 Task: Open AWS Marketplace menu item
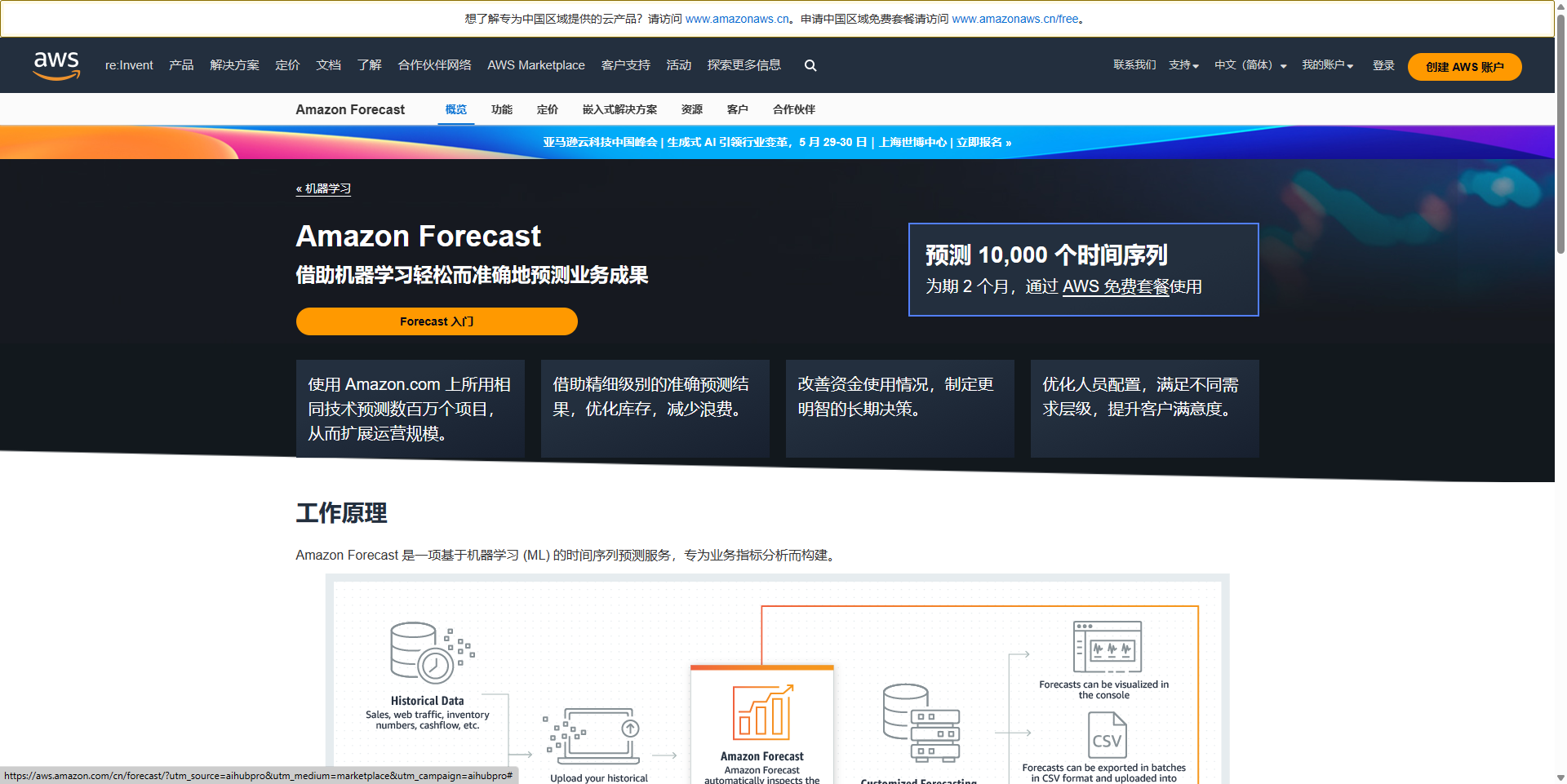[x=536, y=65]
